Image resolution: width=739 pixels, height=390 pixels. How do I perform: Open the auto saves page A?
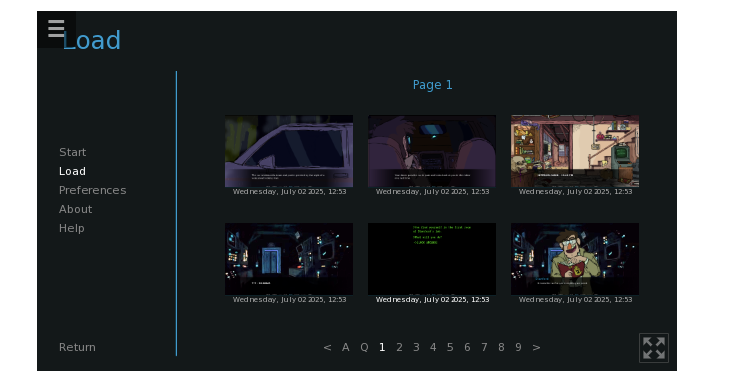click(345, 348)
